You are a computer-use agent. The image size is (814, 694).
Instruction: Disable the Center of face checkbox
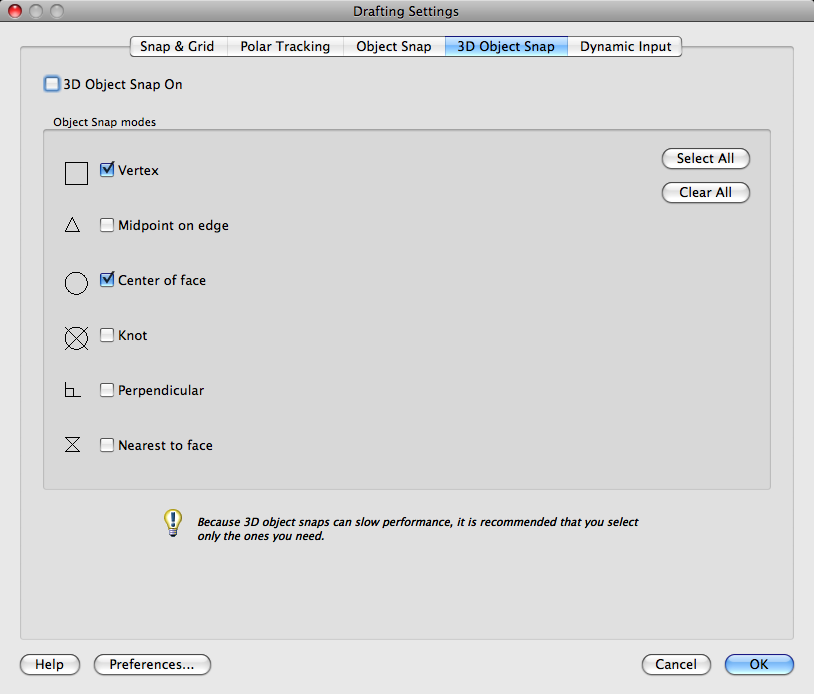(x=107, y=280)
